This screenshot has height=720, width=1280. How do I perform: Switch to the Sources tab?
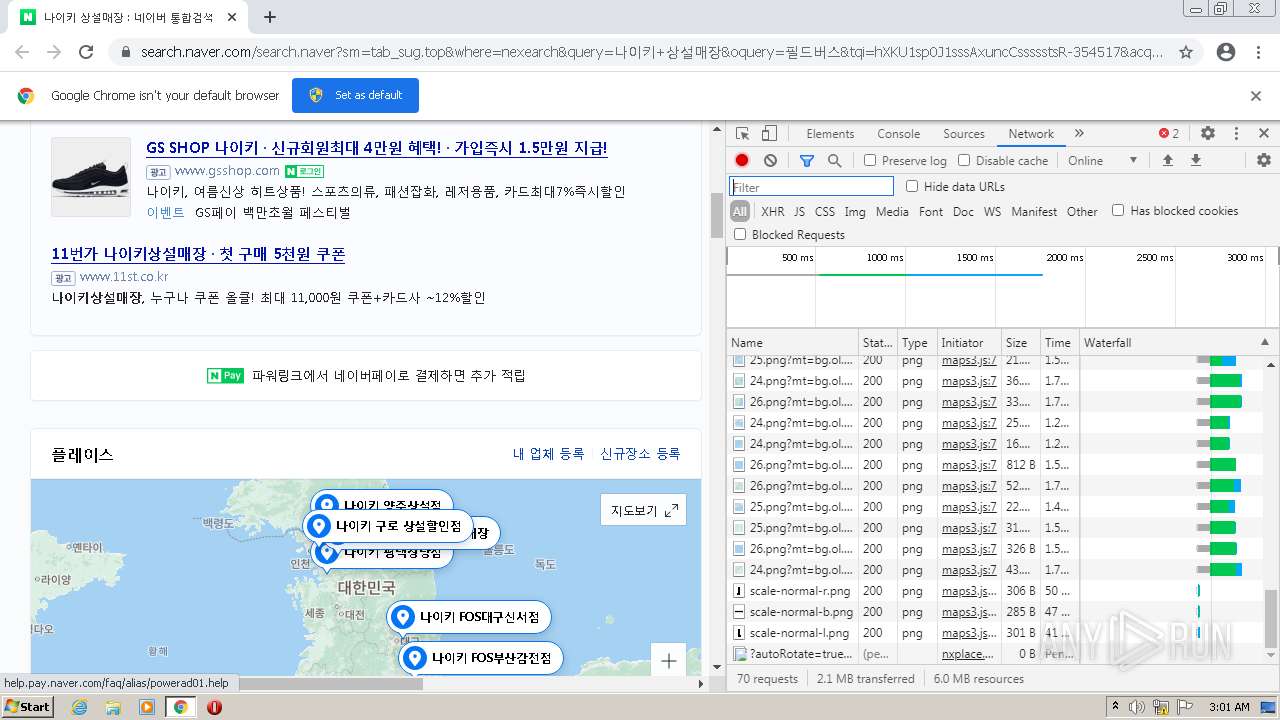tap(964, 134)
